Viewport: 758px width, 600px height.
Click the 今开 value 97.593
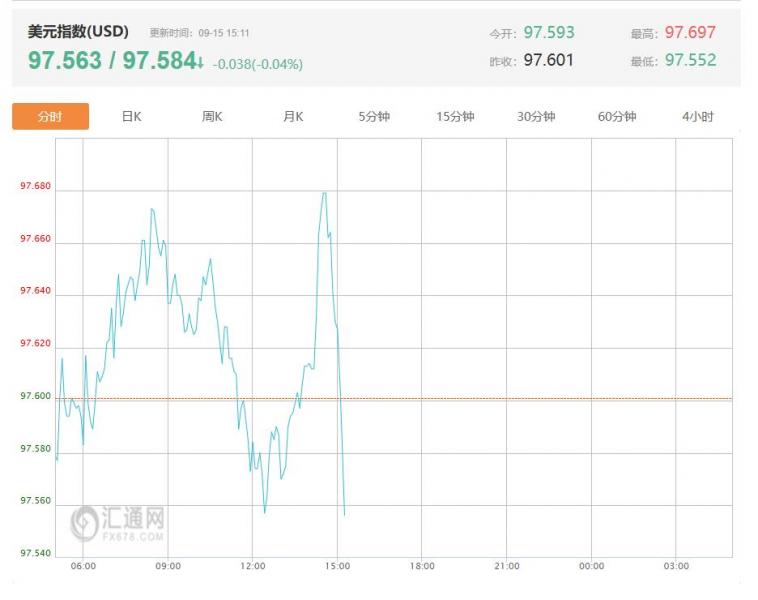point(549,33)
